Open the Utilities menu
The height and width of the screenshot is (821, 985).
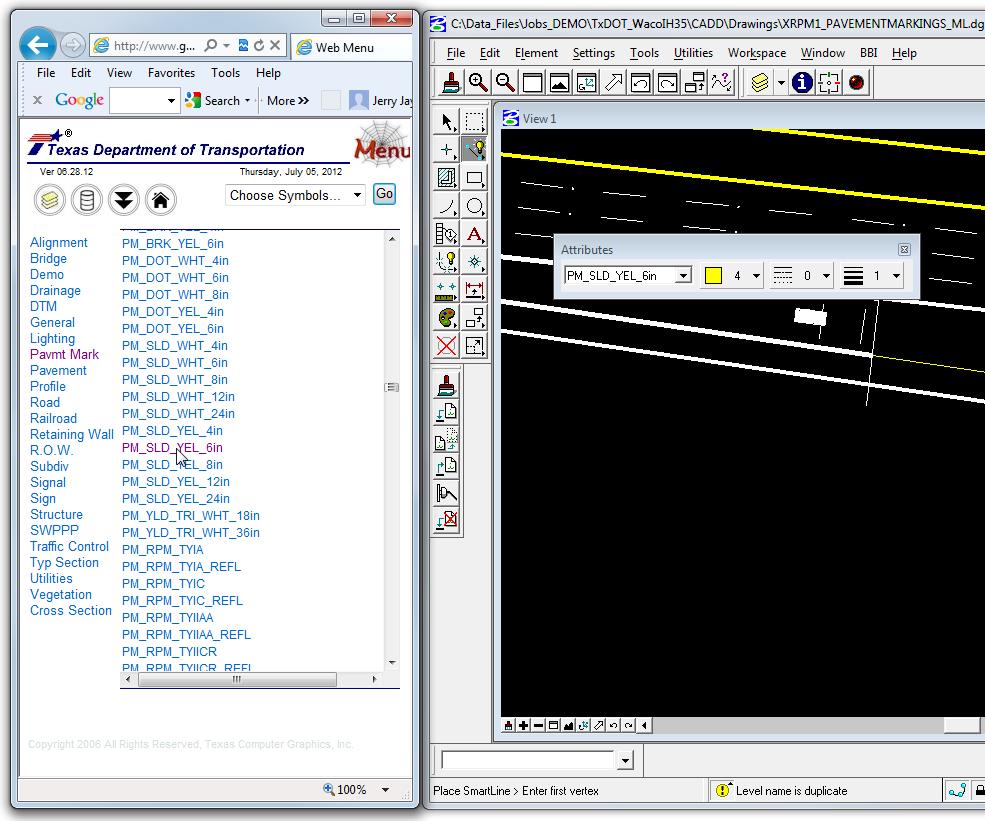pos(693,53)
